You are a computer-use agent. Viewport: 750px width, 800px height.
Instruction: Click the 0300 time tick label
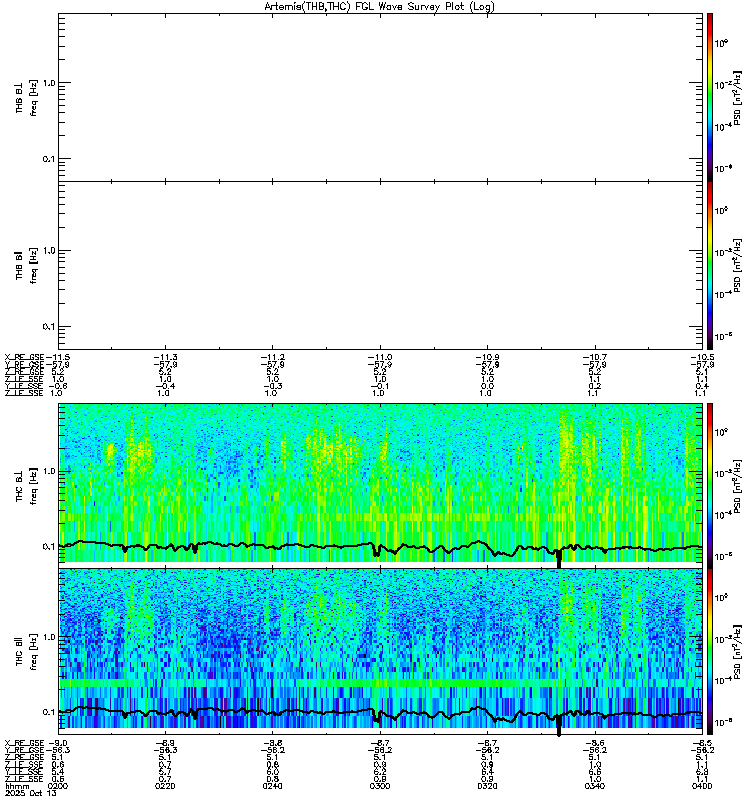(380, 786)
